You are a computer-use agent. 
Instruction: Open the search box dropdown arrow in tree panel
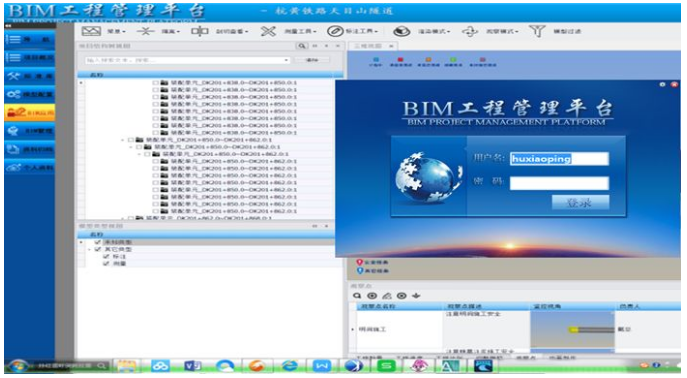(286, 60)
